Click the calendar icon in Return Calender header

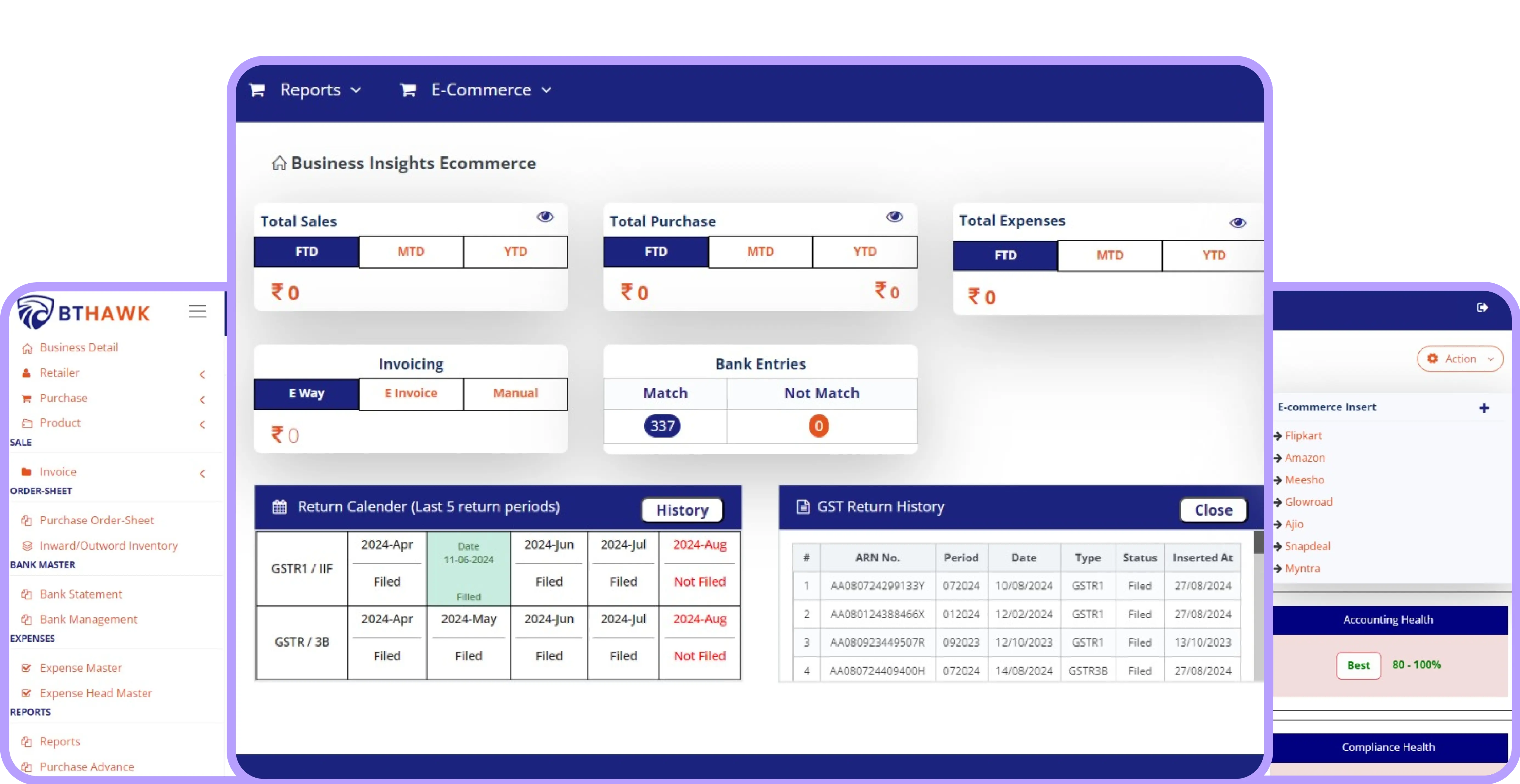[x=280, y=507]
